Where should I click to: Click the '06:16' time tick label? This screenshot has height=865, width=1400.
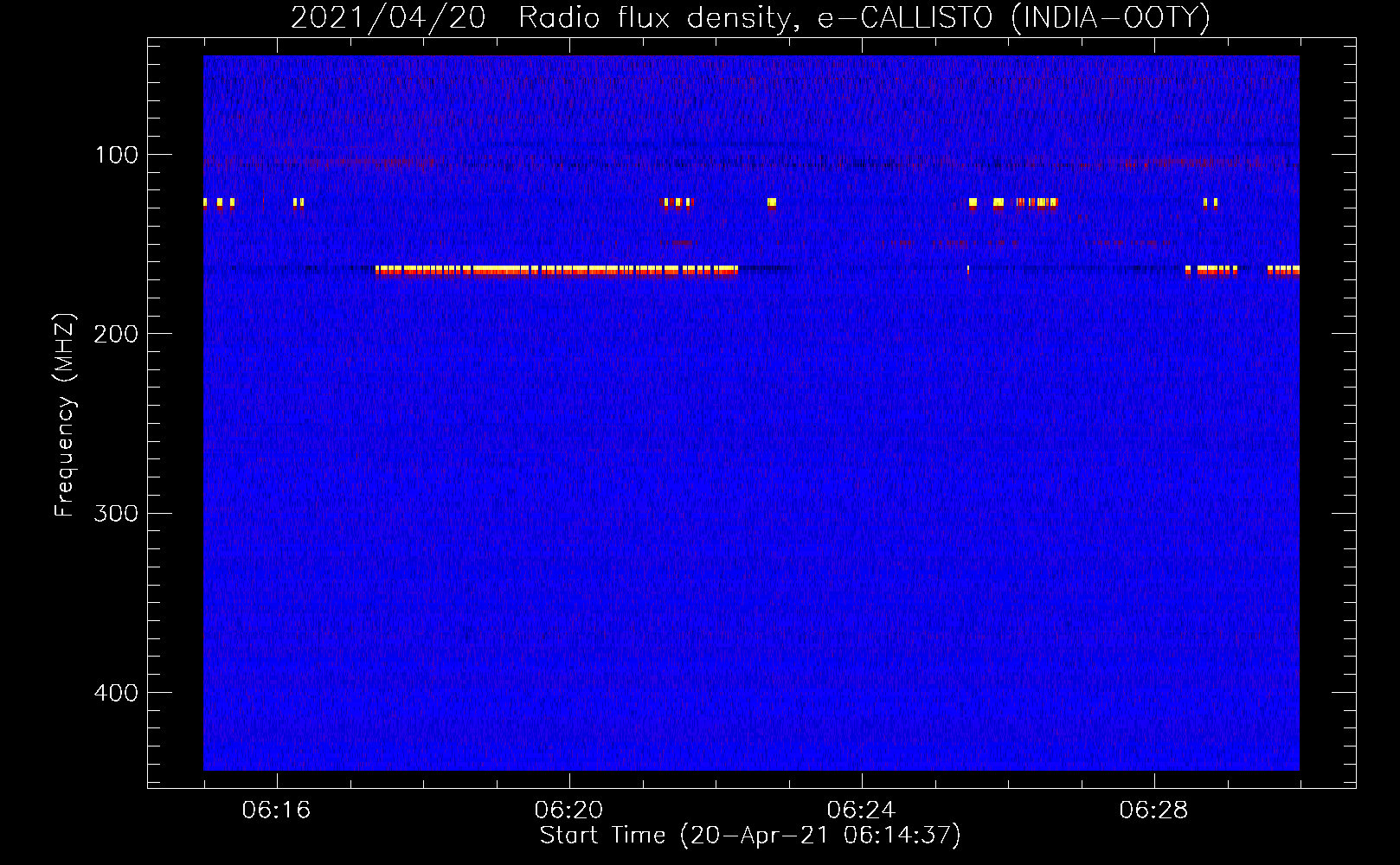[277, 811]
